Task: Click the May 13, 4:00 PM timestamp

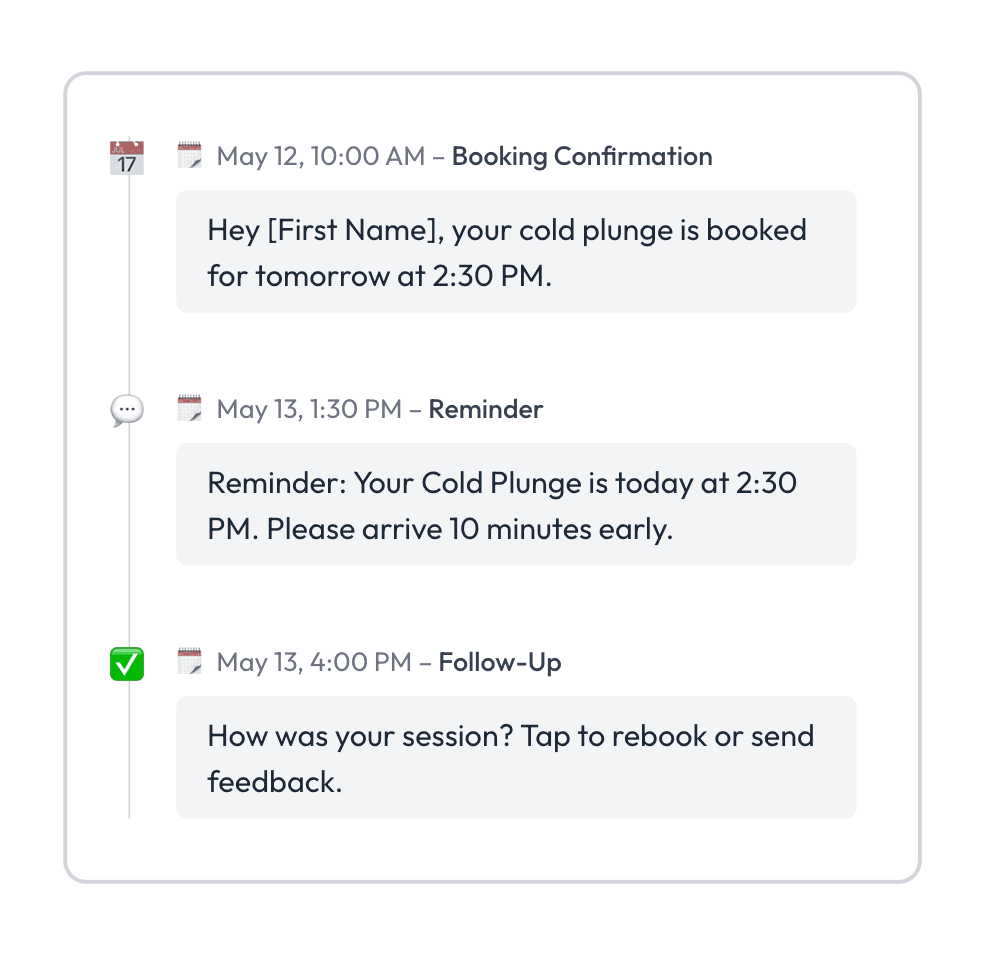Action: point(314,663)
